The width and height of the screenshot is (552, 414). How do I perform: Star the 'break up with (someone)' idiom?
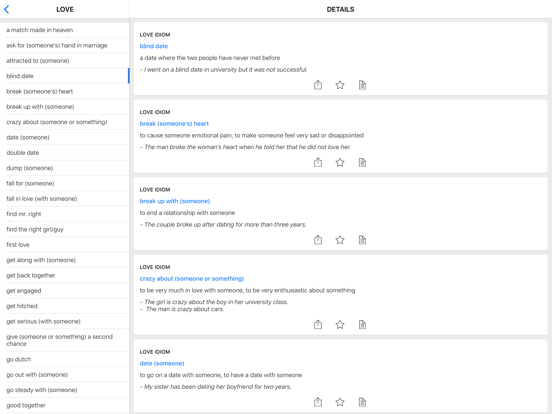(340, 240)
